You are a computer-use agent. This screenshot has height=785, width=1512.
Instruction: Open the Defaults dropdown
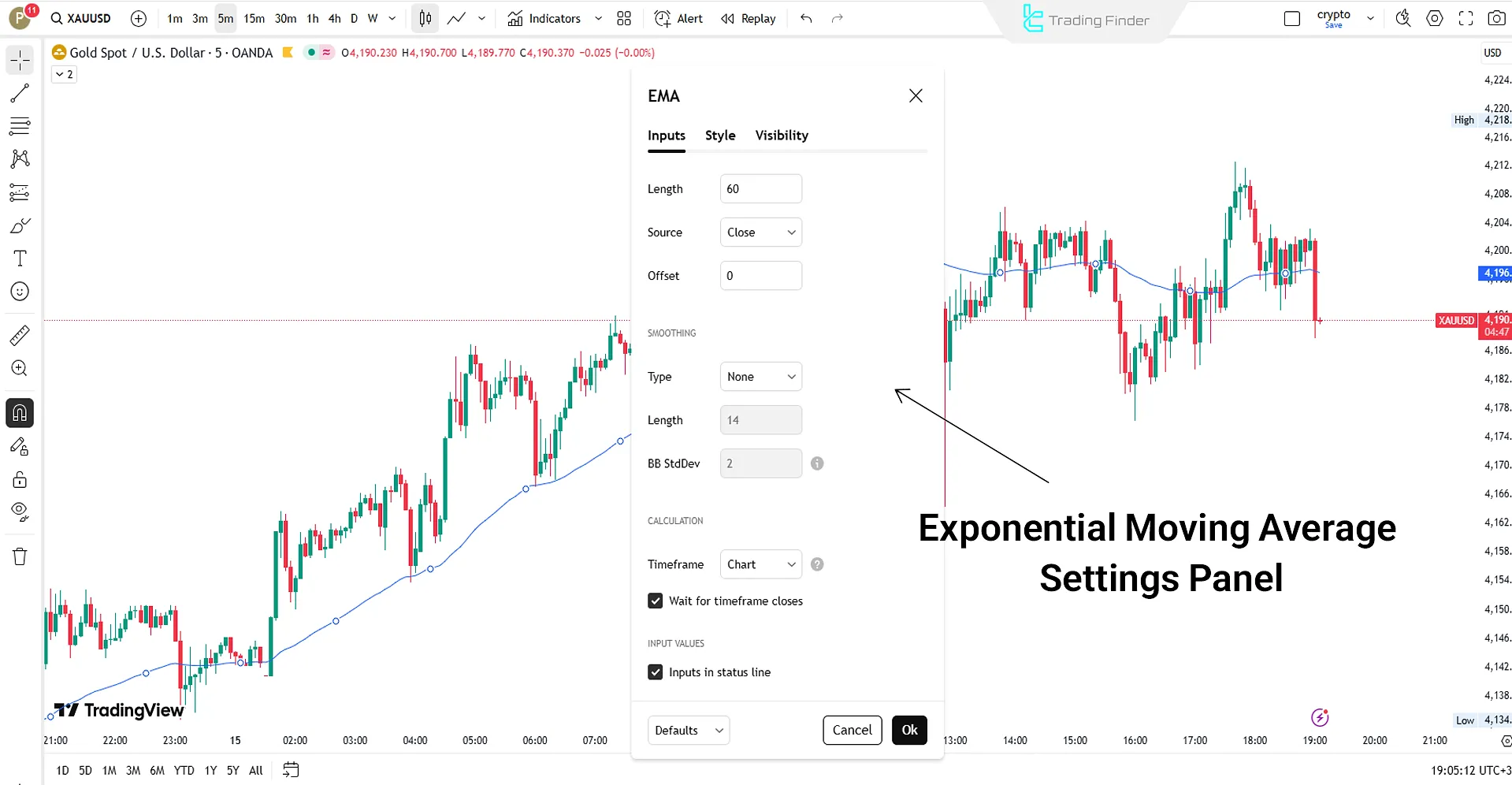pyautogui.click(x=687, y=730)
